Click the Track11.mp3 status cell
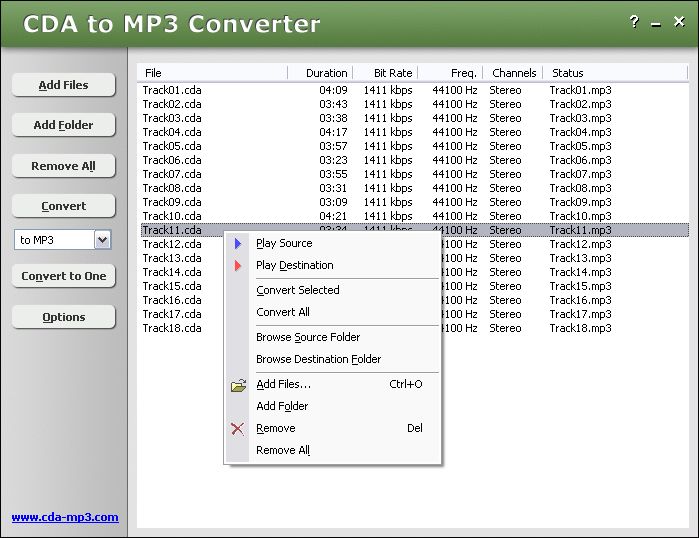 [580, 230]
